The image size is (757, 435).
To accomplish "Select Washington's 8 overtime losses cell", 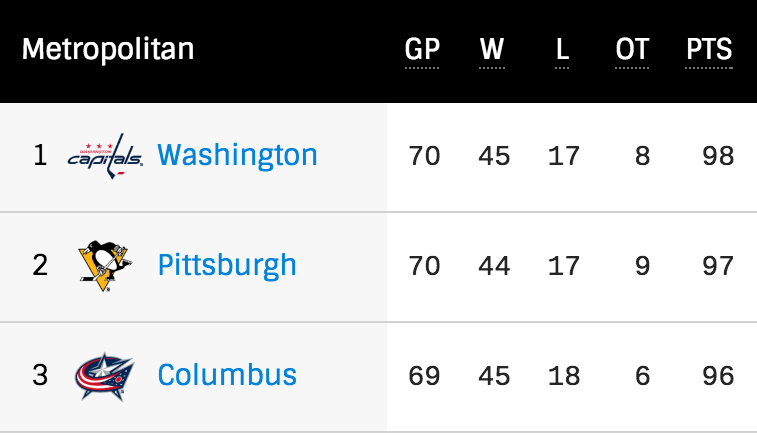I will point(641,156).
